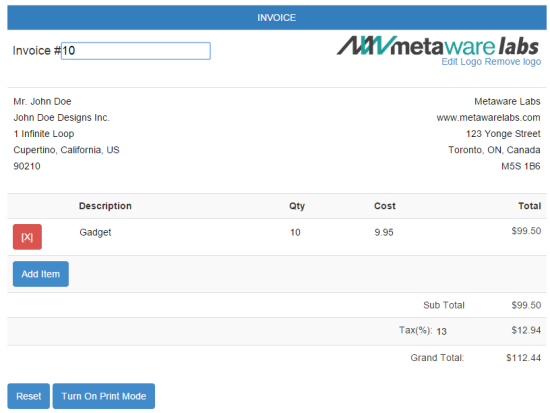Click the Add Item button
The image size is (550, 413).
click(41, 274)
